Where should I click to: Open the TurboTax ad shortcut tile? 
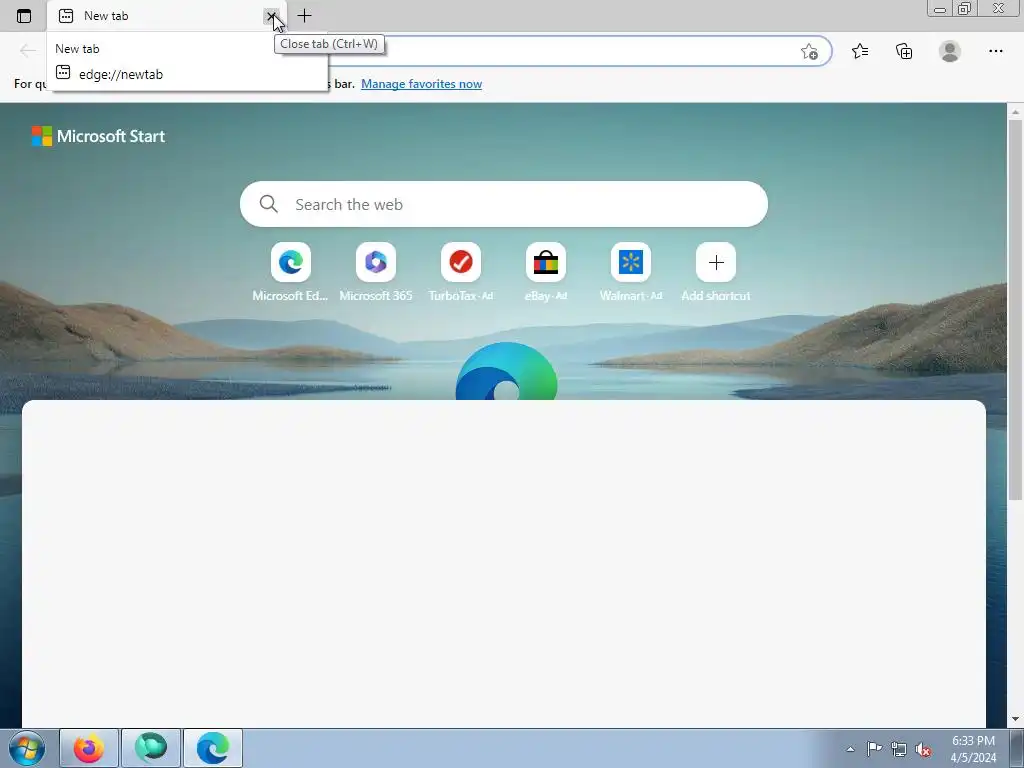pos(460,272)
